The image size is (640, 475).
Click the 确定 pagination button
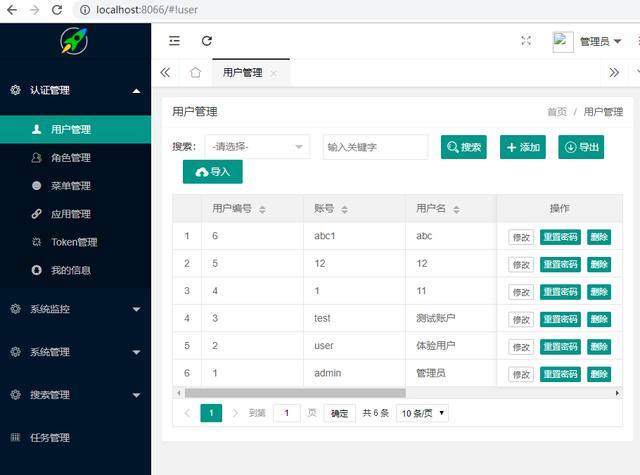coord(339,413)
